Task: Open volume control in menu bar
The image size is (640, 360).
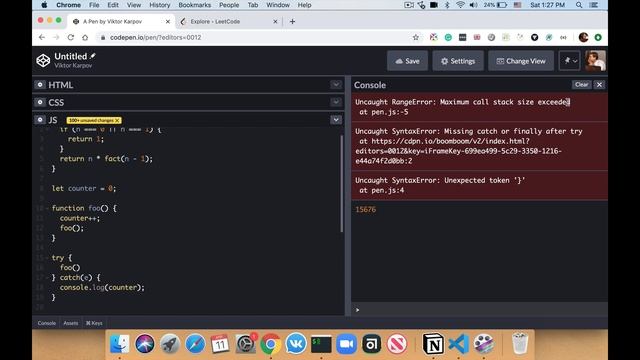Action: pos(473,5)
